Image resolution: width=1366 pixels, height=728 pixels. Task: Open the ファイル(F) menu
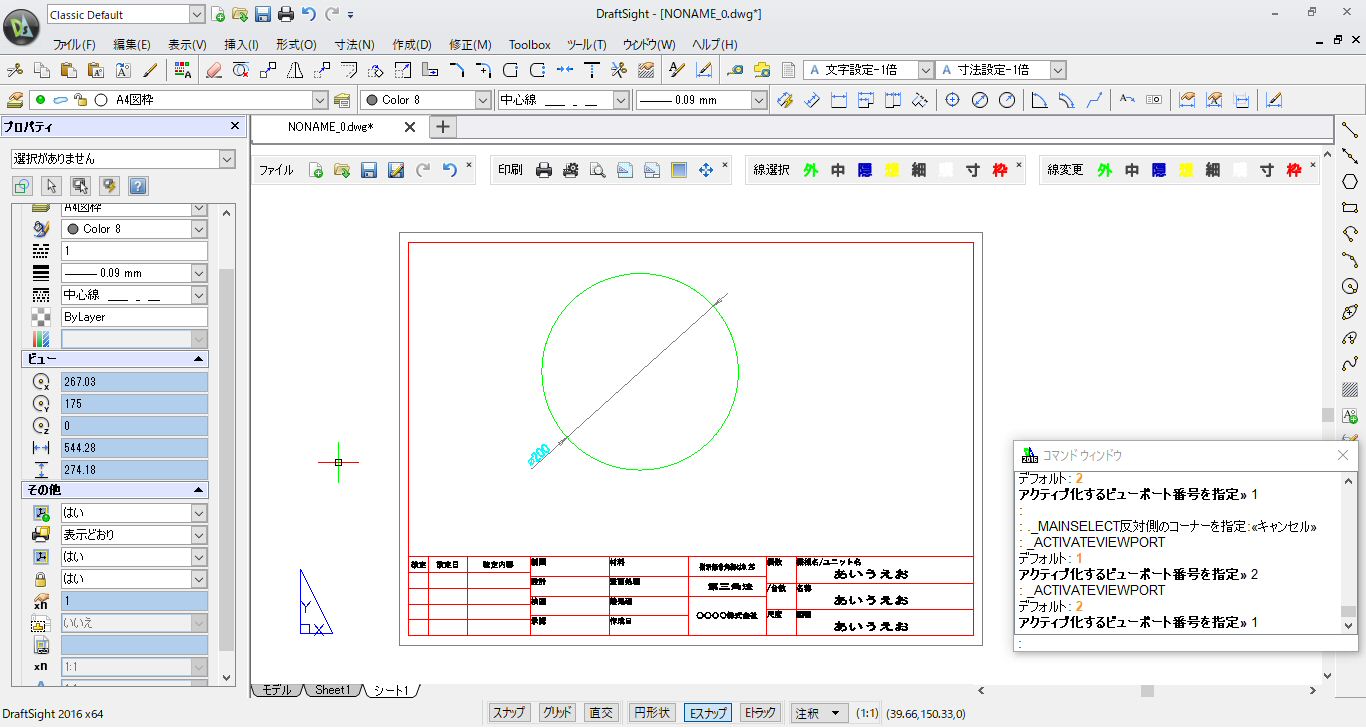[74, 45]
